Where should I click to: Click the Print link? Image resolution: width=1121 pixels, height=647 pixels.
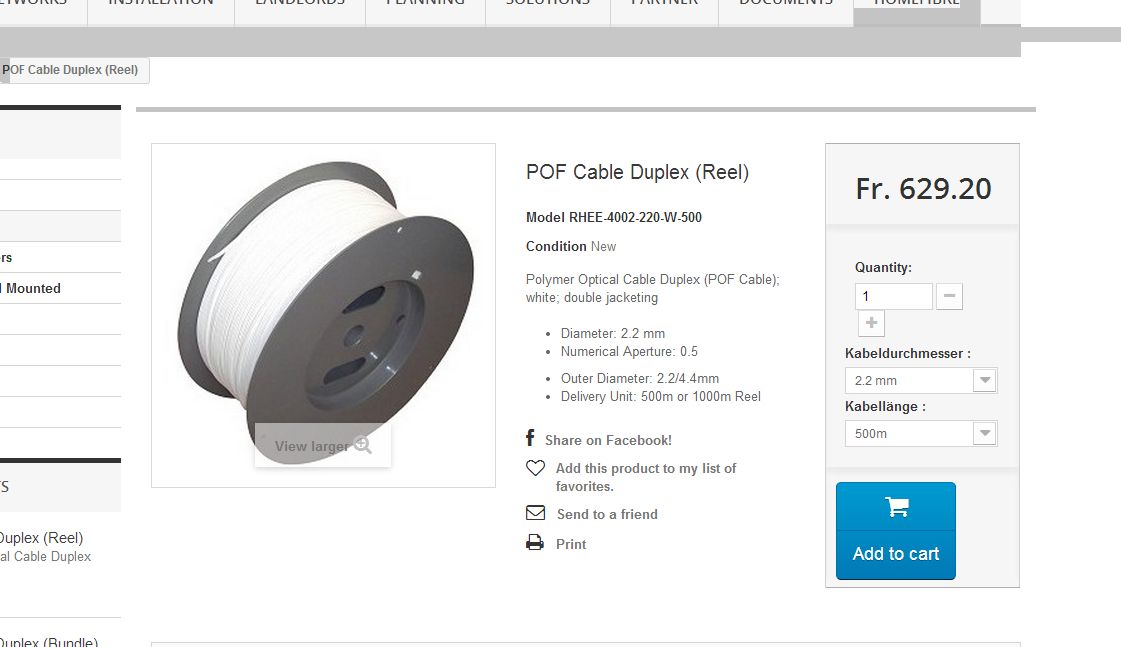(x=571, y=544)
